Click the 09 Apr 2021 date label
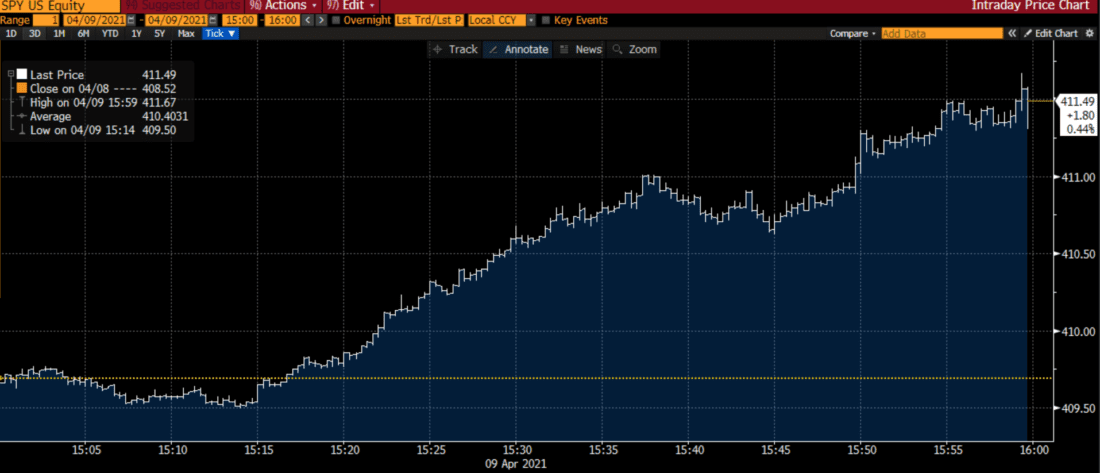Image resolution: width=1100 pixels, height=473 pixels. [x=516, y=463]
